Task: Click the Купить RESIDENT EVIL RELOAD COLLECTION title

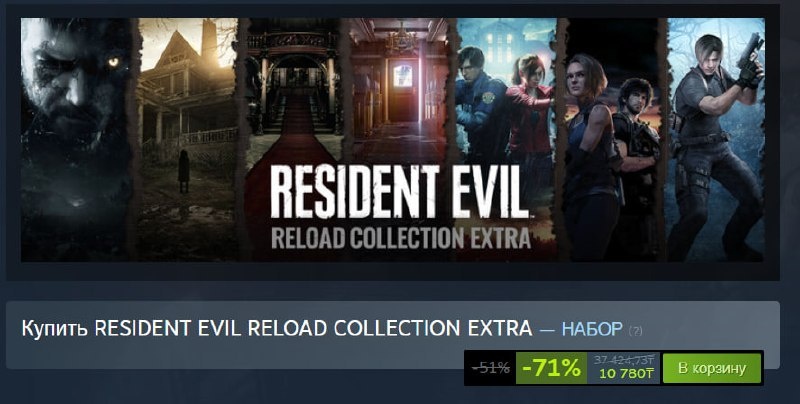Action: coord(277,329)
